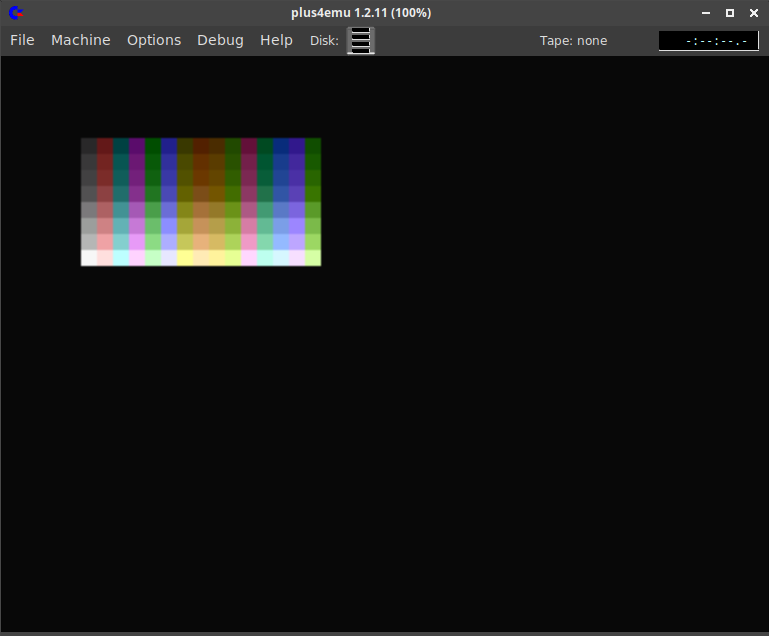
Task: Open the File menu
Action: (x=22, y=40)
